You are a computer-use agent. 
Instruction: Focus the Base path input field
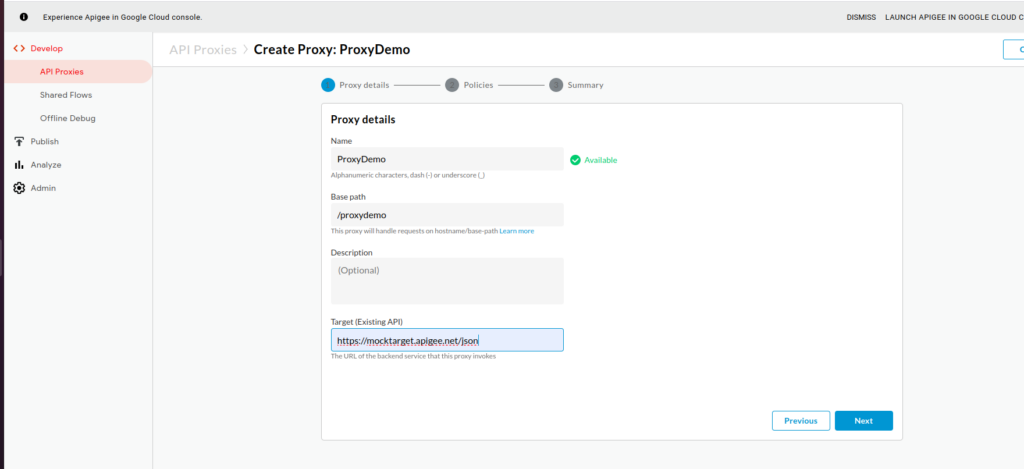coord(447,215)
